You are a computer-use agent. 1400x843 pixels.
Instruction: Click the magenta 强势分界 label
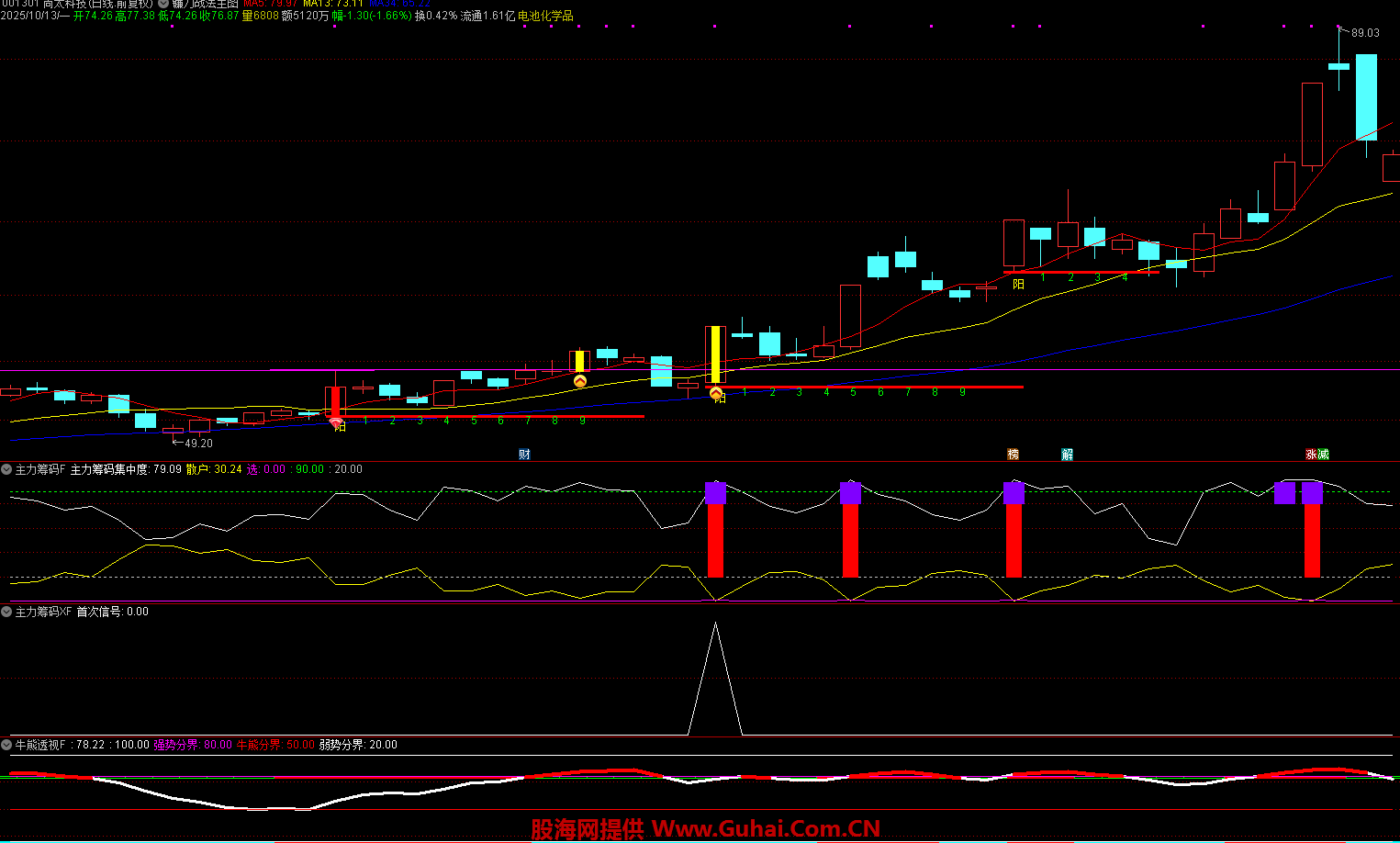click(192, 745)
